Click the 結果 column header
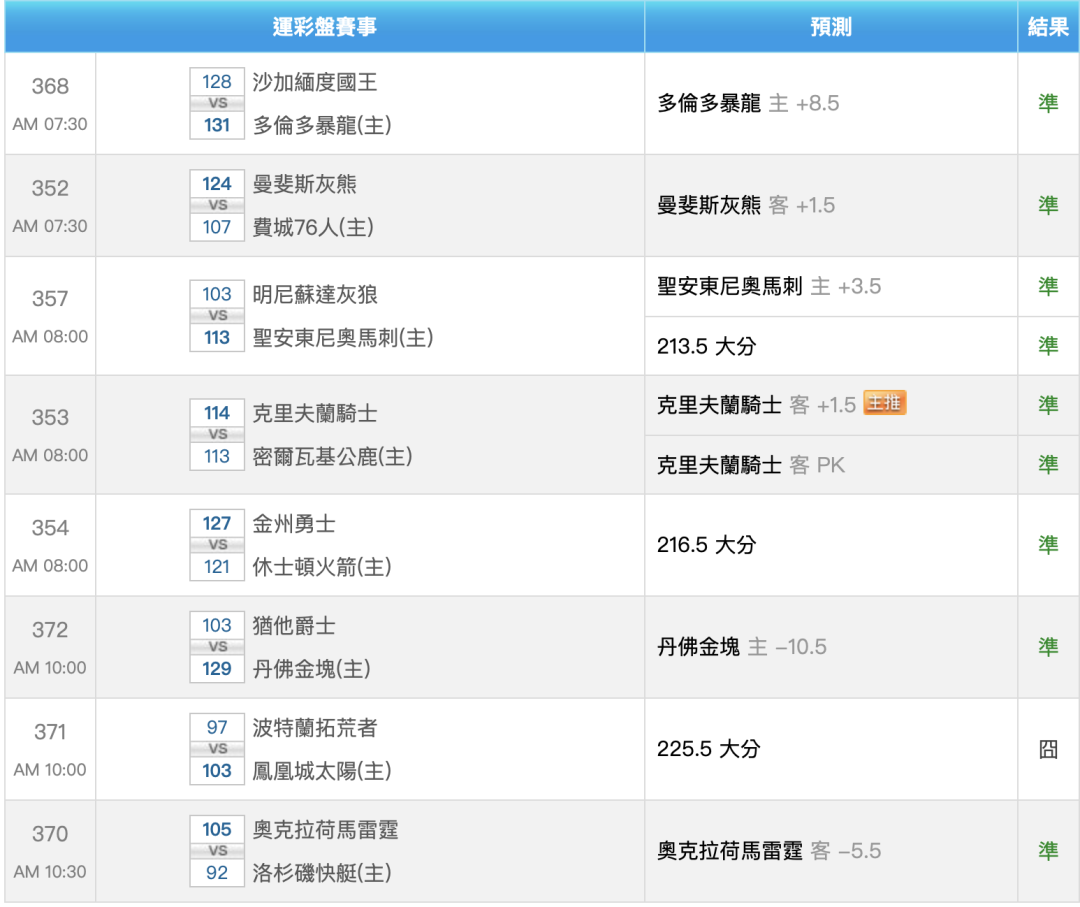This screenshot has width=1080, height=907. [x=1048, y=27]
